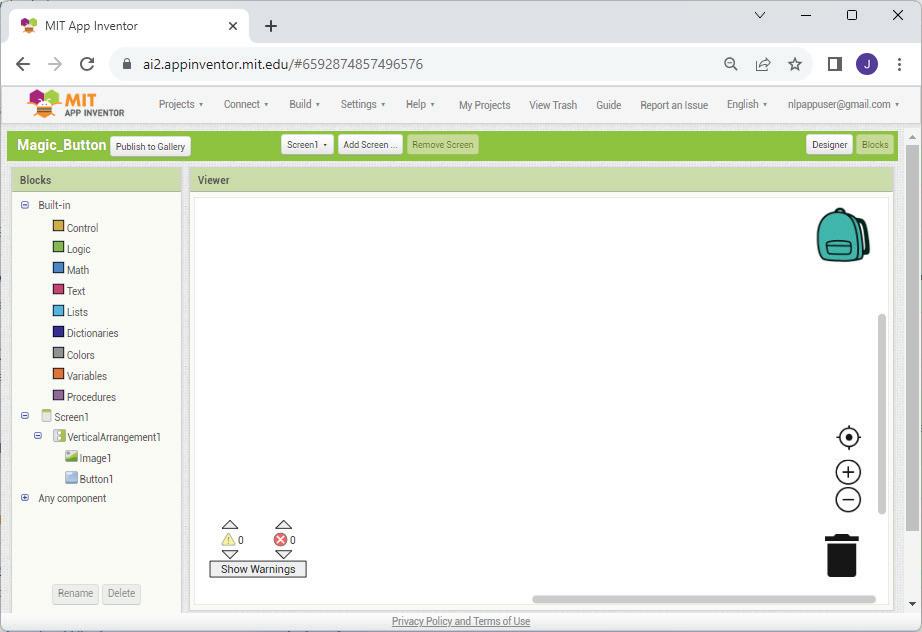Go to previous warning using up arrow
This screenshot has width=922, height=632.
tap(230, 524)
